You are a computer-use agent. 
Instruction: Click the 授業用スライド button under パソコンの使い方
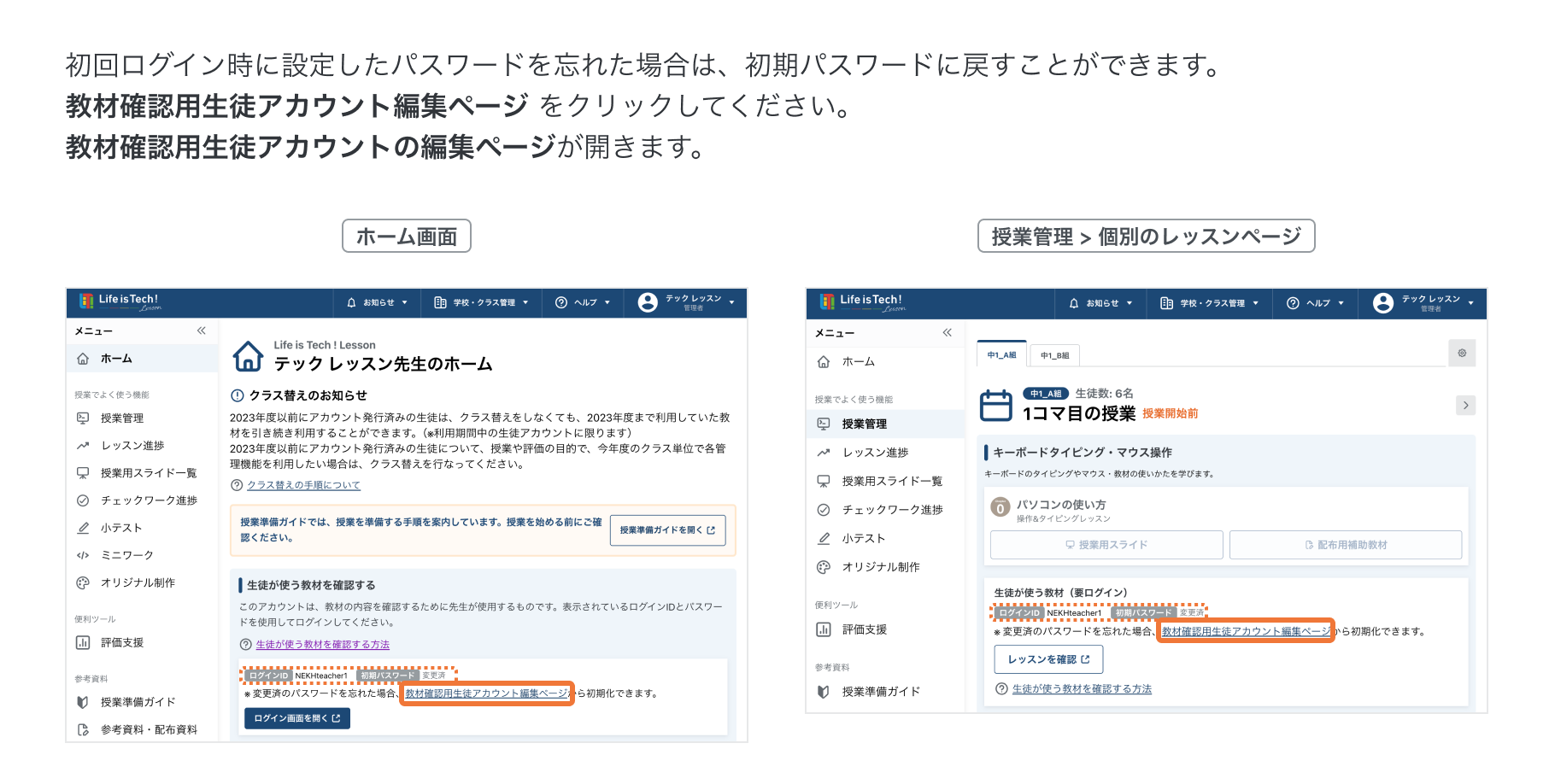point(1106,545)
